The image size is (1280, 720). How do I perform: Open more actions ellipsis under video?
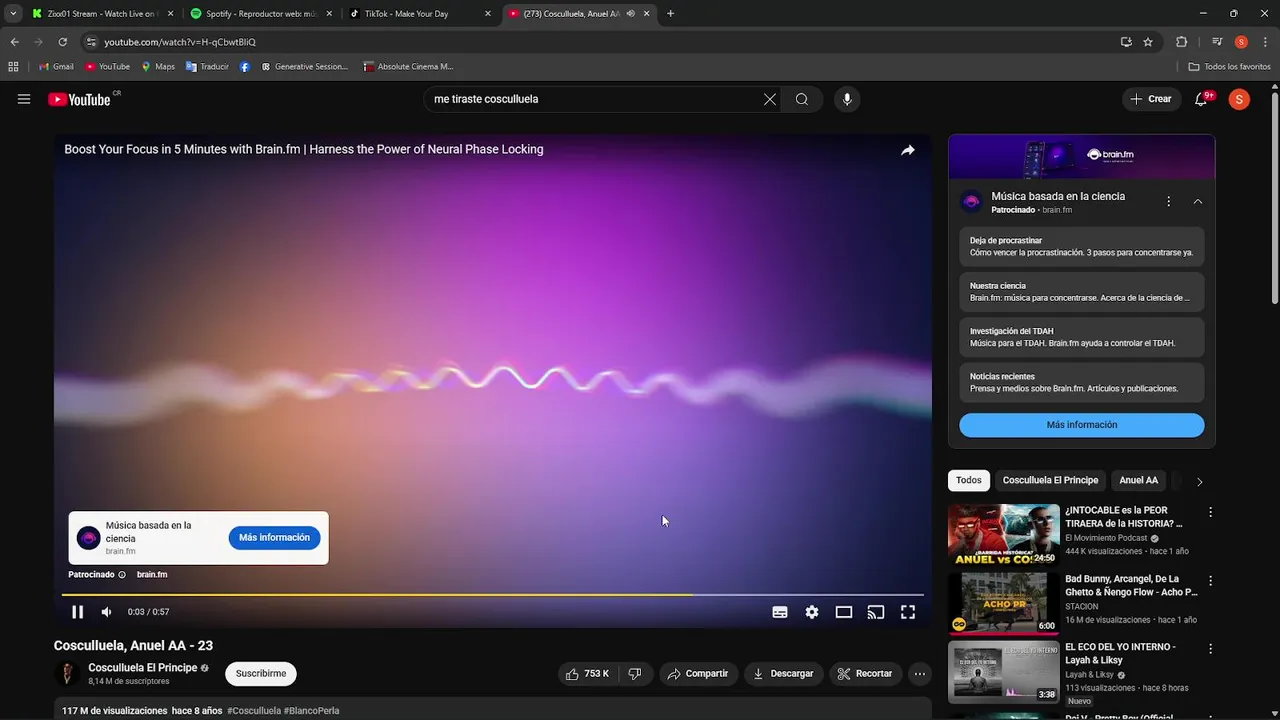[920, 674]
